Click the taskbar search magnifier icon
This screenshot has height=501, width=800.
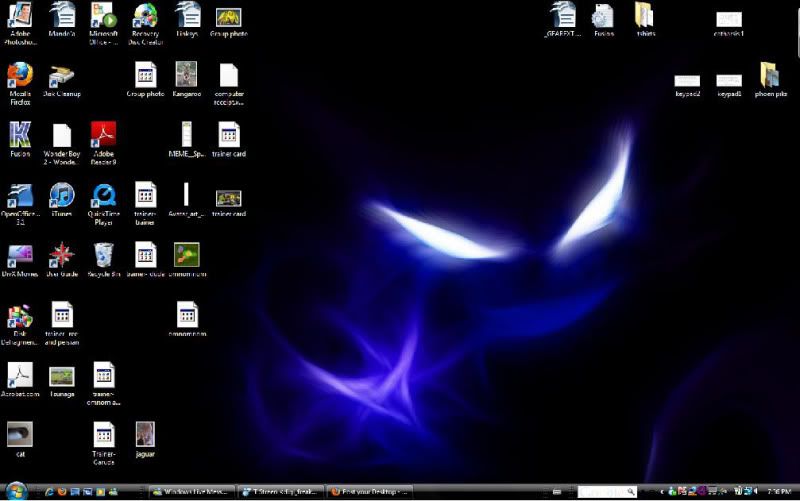point(631,492)
